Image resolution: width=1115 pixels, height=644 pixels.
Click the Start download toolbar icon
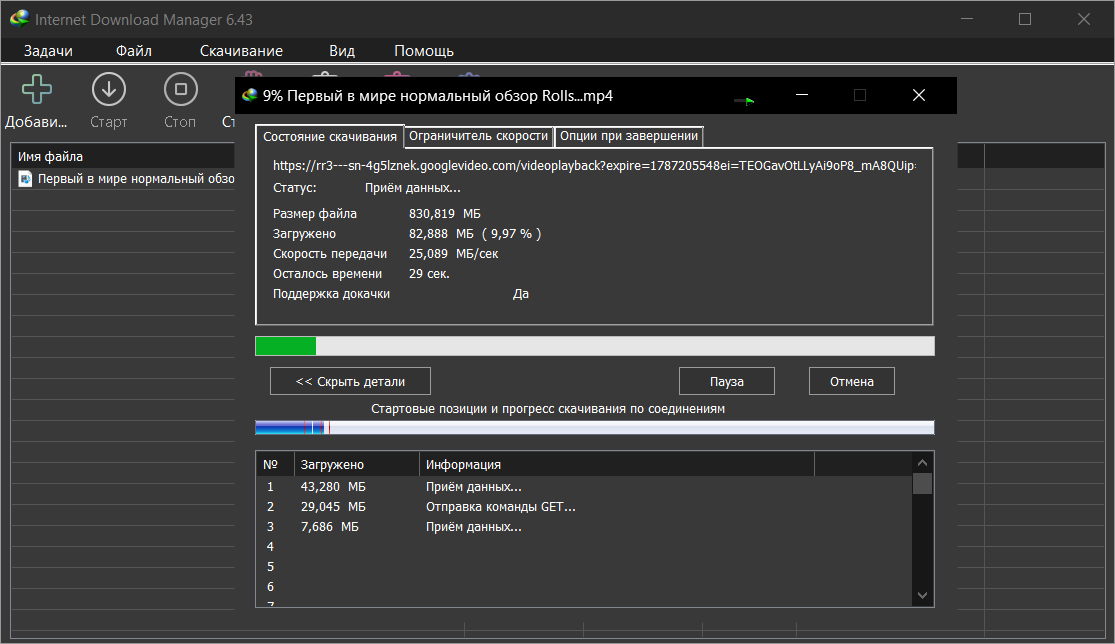click(109, 90)
